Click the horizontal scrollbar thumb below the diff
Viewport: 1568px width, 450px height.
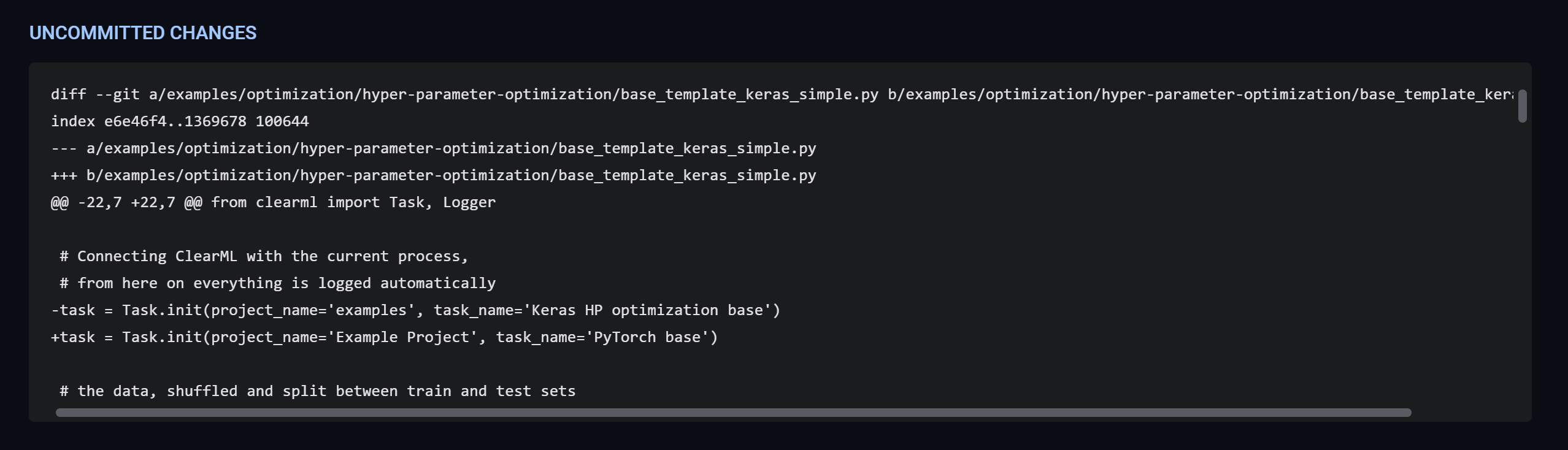pyautogui.click(x=733, y=413)
